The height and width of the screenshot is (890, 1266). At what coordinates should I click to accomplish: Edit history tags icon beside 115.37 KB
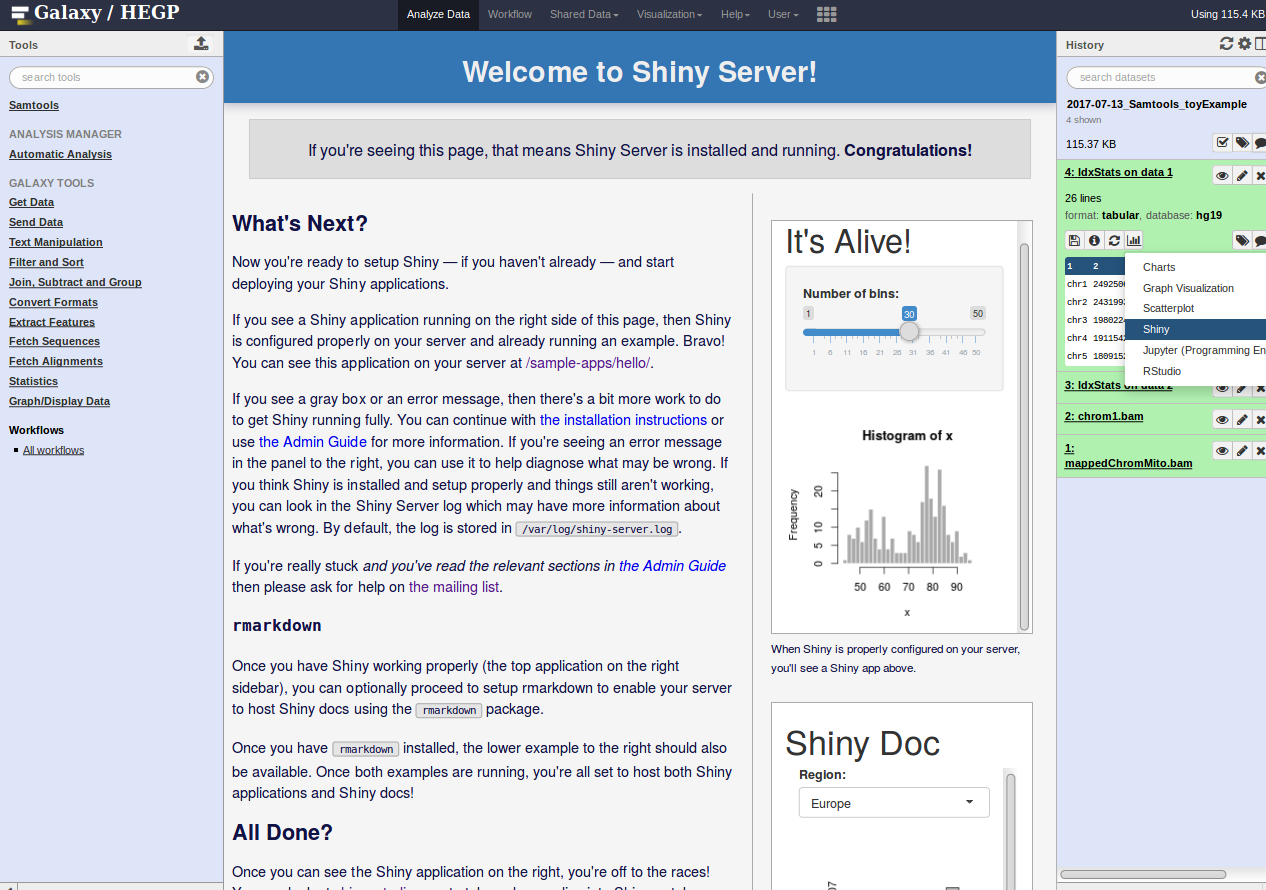coord(1241,143)
